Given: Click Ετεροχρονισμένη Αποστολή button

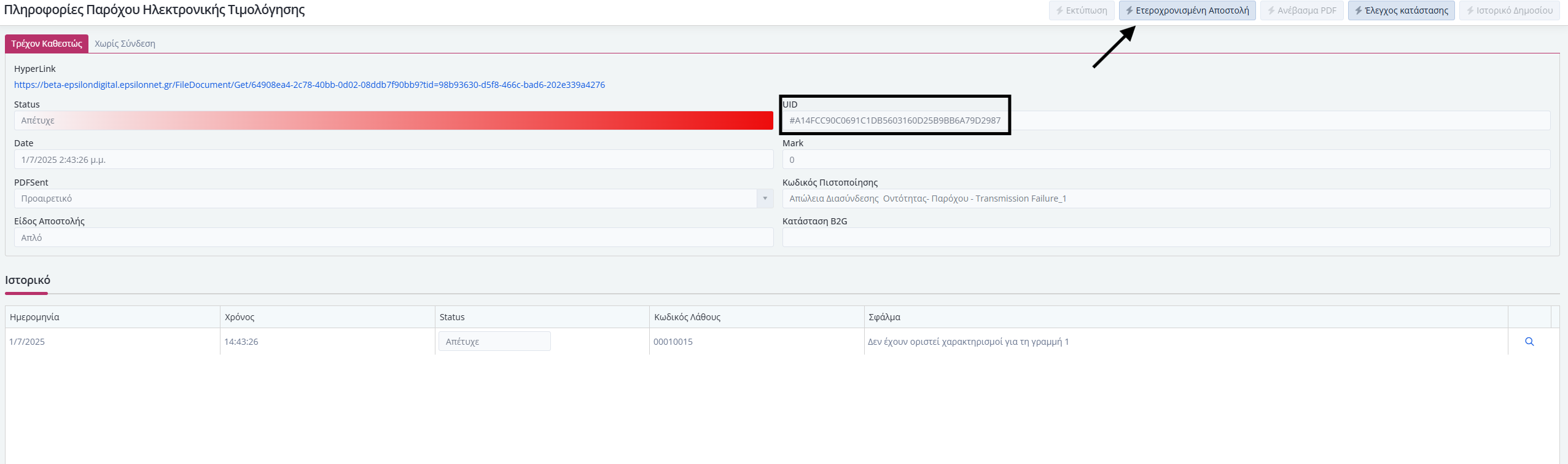Looking at the screenshot, I should point(1187,10).
